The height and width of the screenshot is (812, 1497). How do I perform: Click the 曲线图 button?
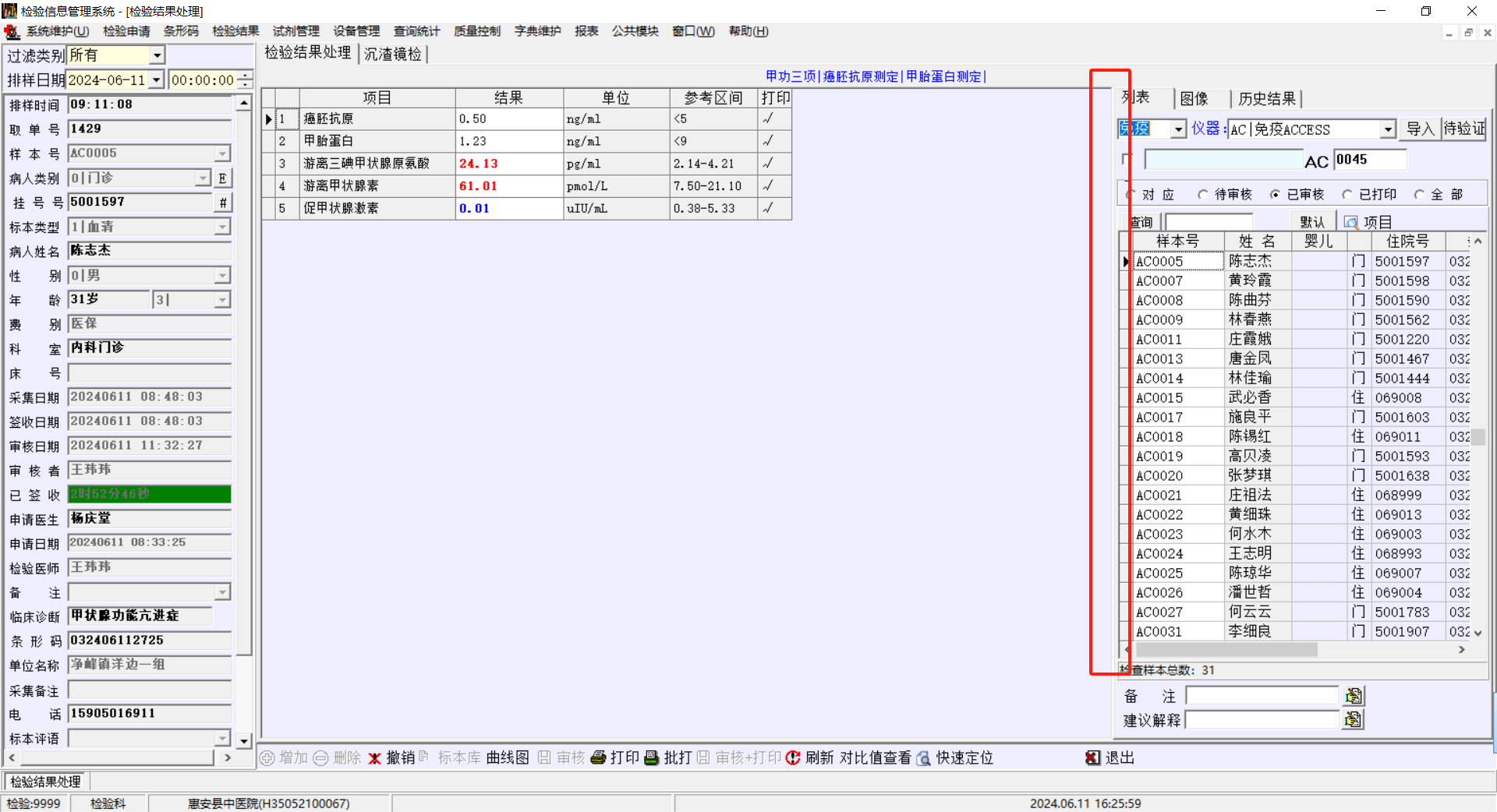pyautogui.click(x=508, y=757)
